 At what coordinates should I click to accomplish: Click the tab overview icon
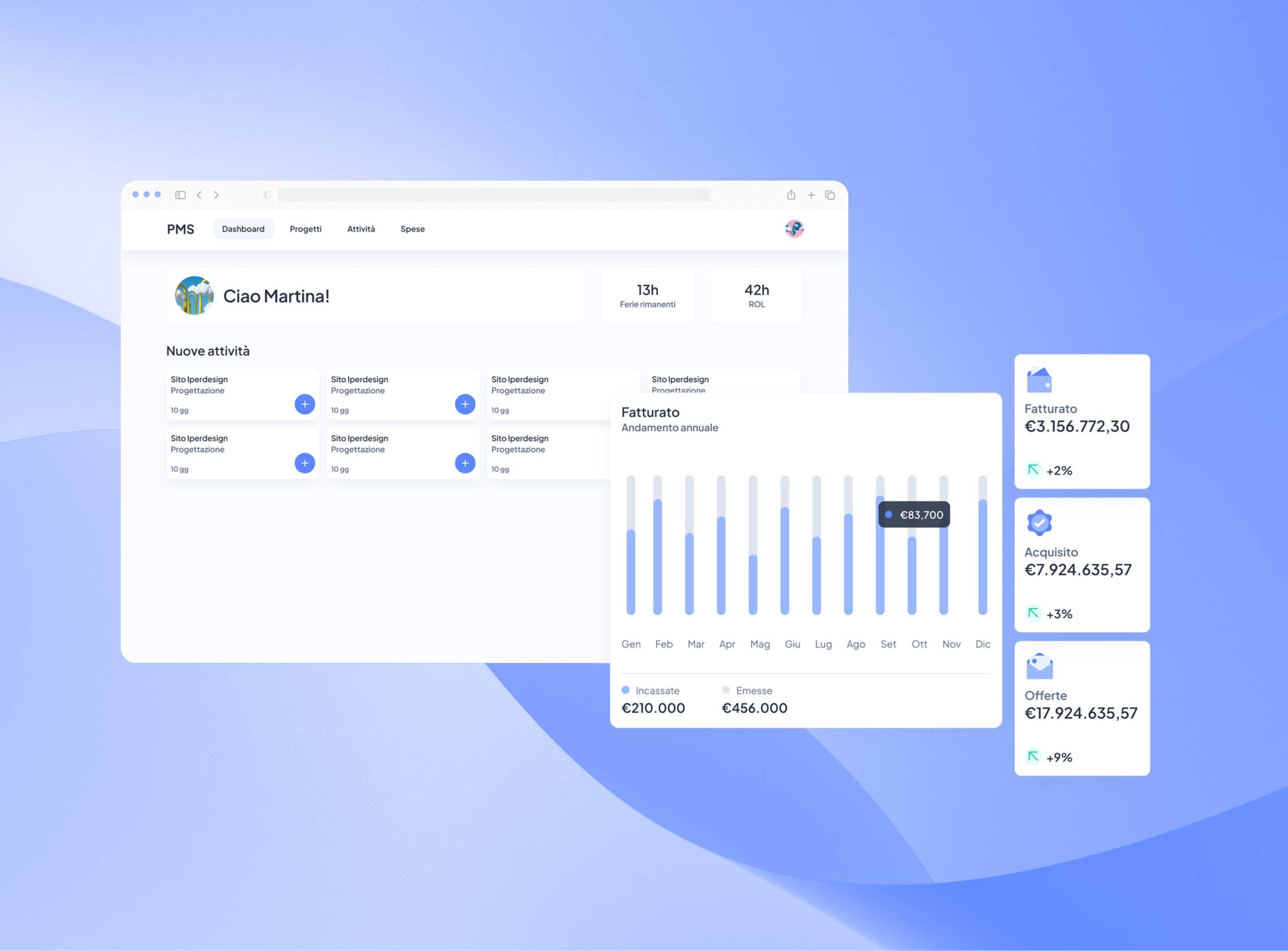click(x=830, y=195)
